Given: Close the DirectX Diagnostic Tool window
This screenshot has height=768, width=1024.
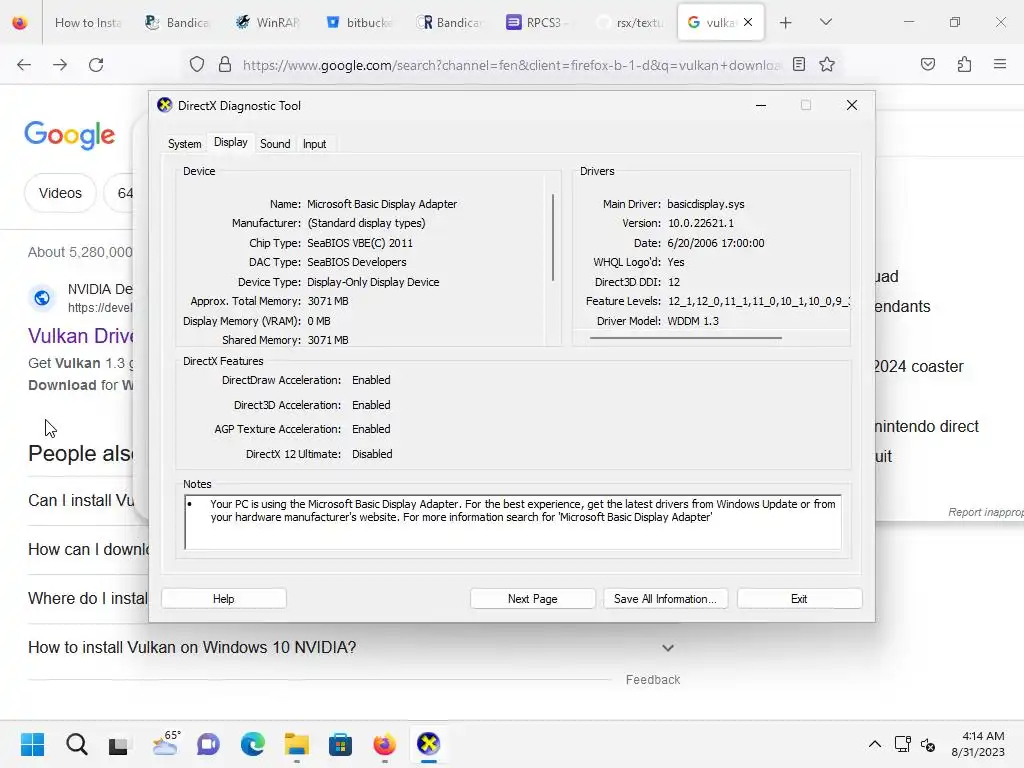Looking at the screenshot, I should pyautogui.click(x=852, y=105).
